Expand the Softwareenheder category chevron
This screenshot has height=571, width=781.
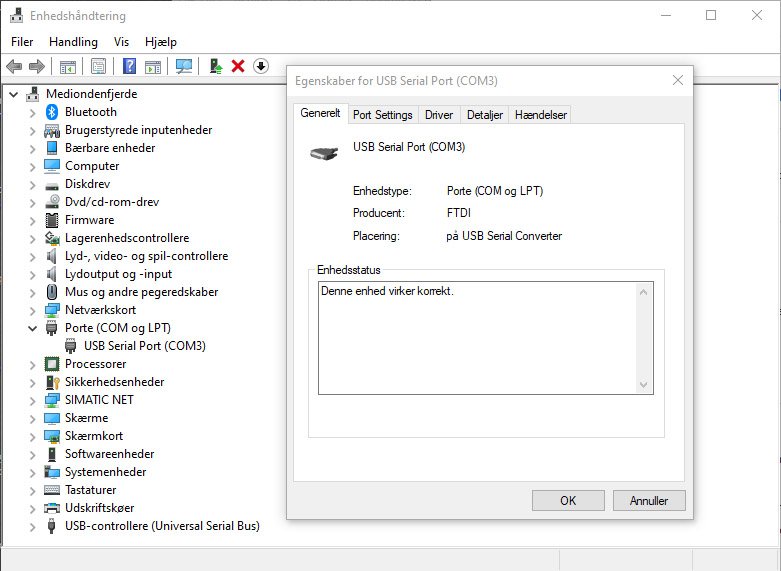point(32,454)
